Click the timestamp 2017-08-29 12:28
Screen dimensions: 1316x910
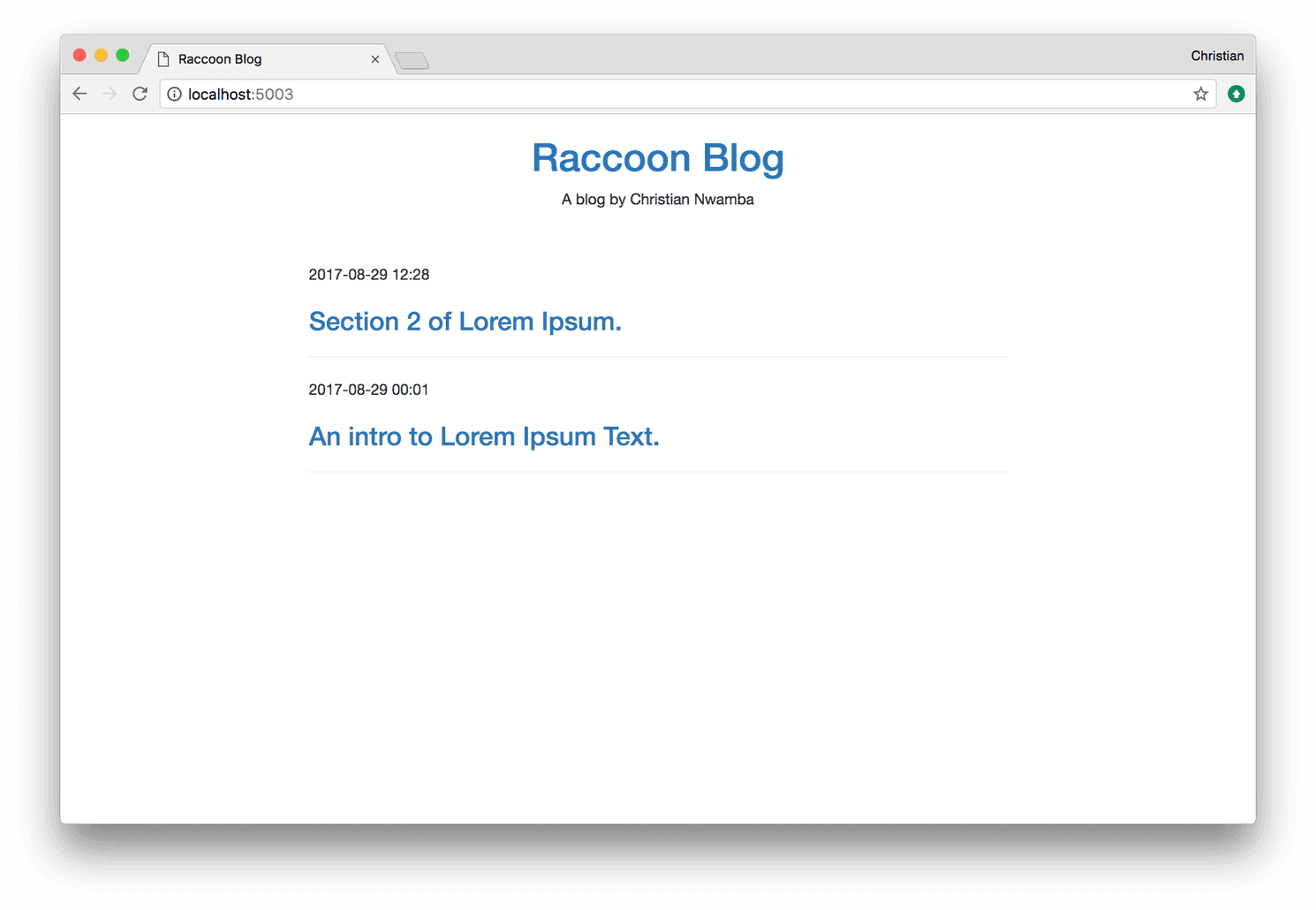point(369,274)
